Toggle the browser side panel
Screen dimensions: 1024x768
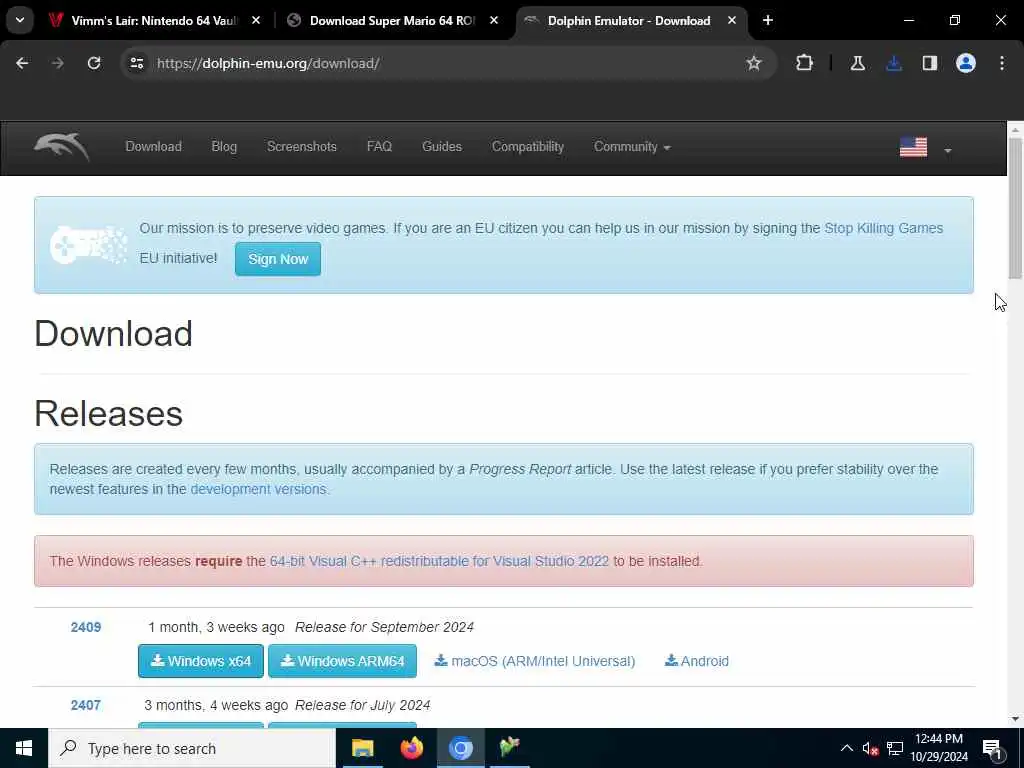click(930, 63)
